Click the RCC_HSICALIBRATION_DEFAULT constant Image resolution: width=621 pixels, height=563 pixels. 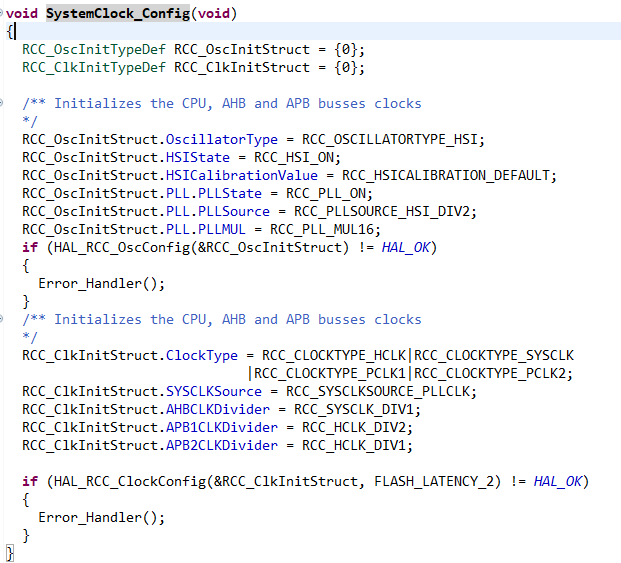tap(446, 175)
